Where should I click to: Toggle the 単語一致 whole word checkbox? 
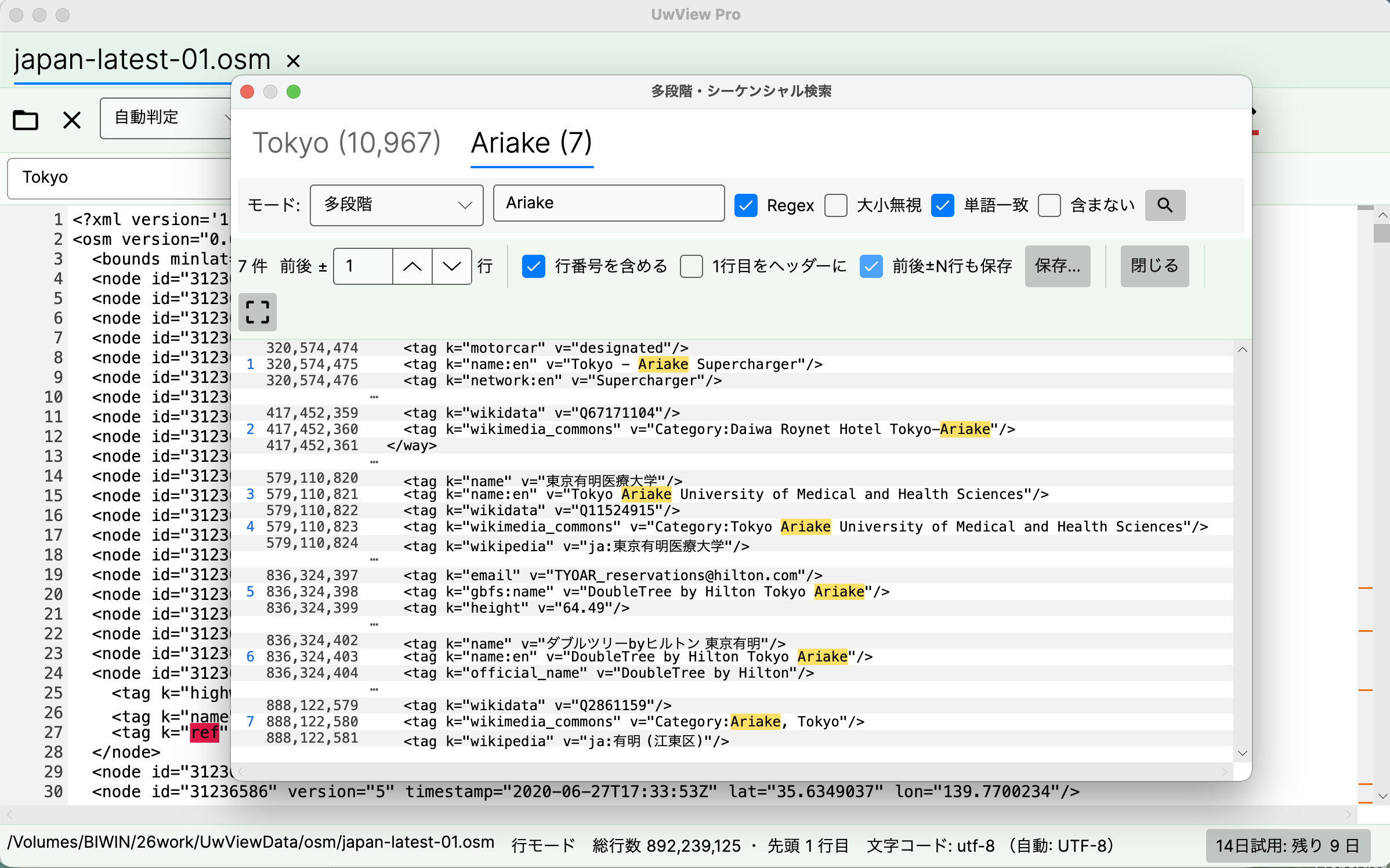pos(943,205)
